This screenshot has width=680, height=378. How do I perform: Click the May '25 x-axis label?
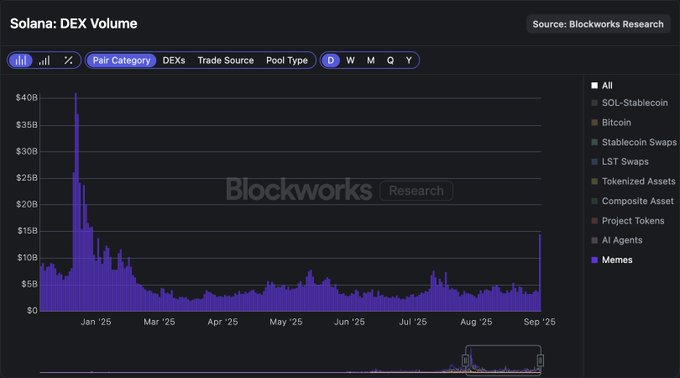tap(286, 322)
